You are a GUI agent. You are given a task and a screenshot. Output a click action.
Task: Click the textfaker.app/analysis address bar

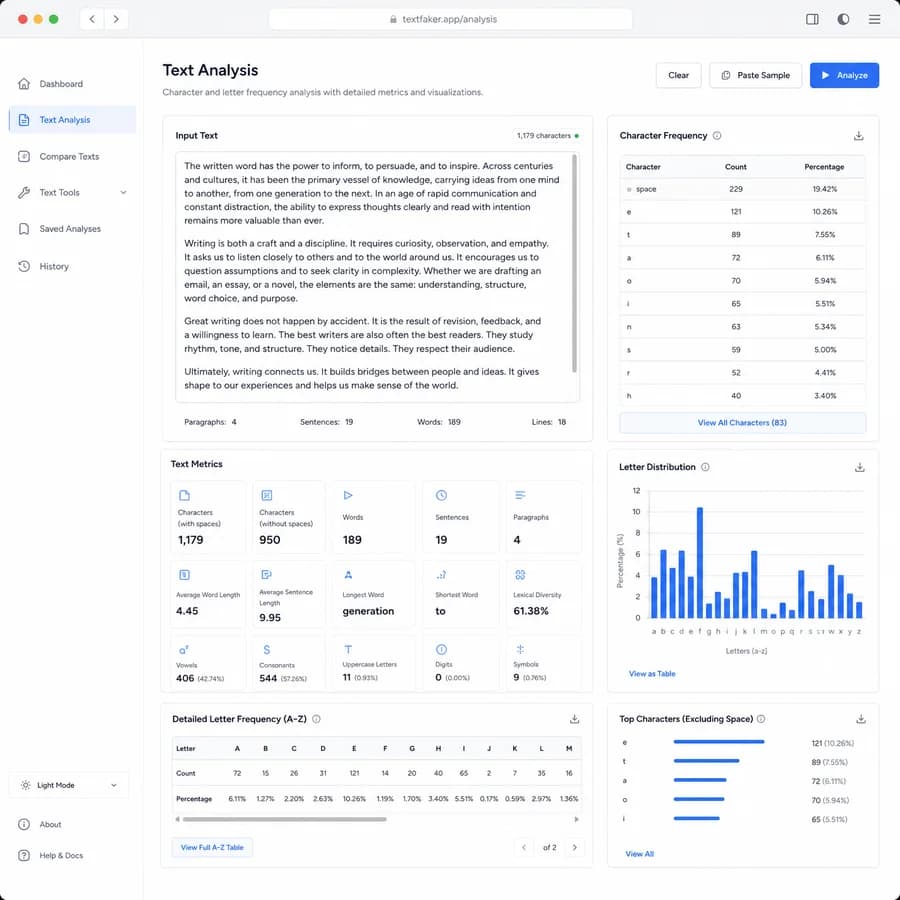point(450,19)
